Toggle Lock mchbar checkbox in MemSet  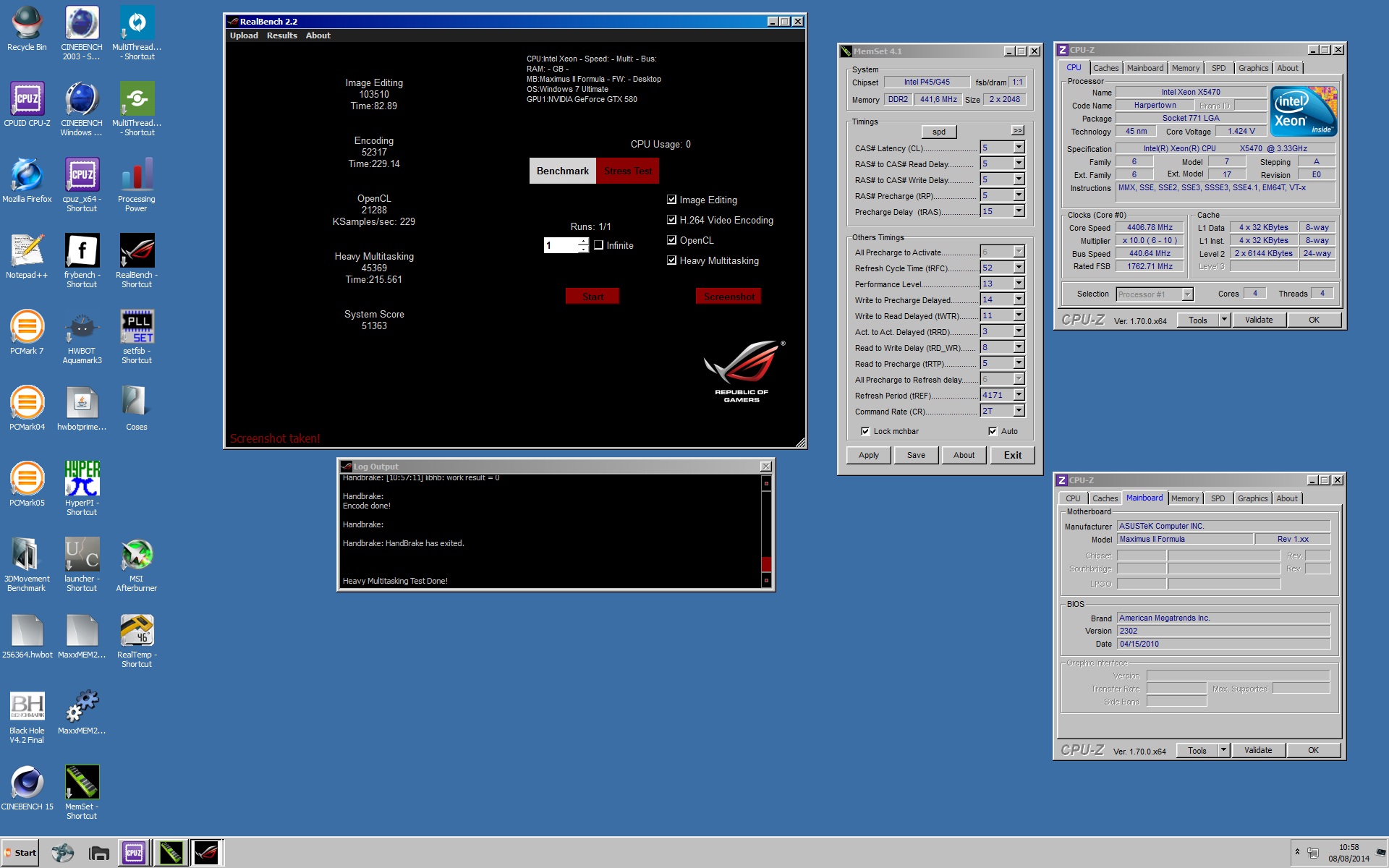(865, 431)
